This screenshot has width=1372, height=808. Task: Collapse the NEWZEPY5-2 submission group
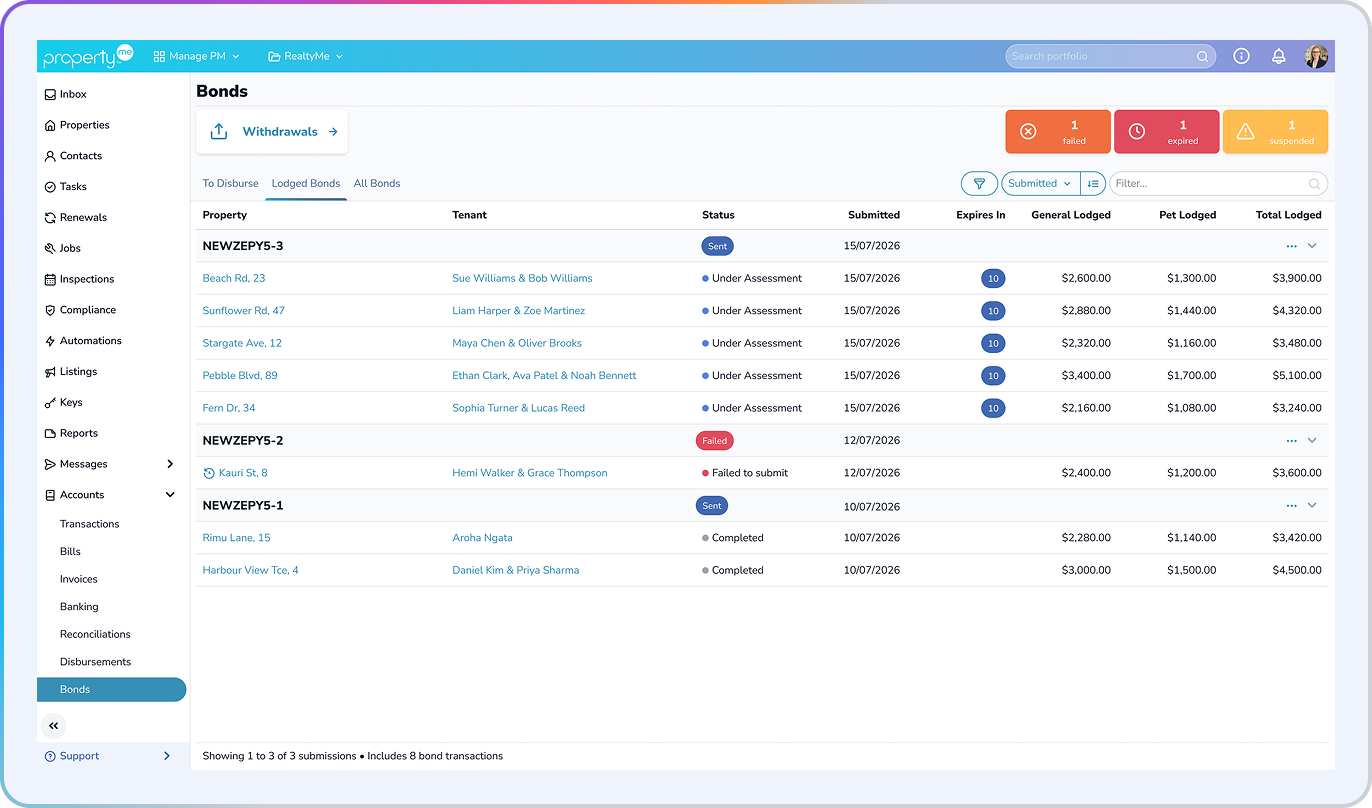pos(1313,441)
